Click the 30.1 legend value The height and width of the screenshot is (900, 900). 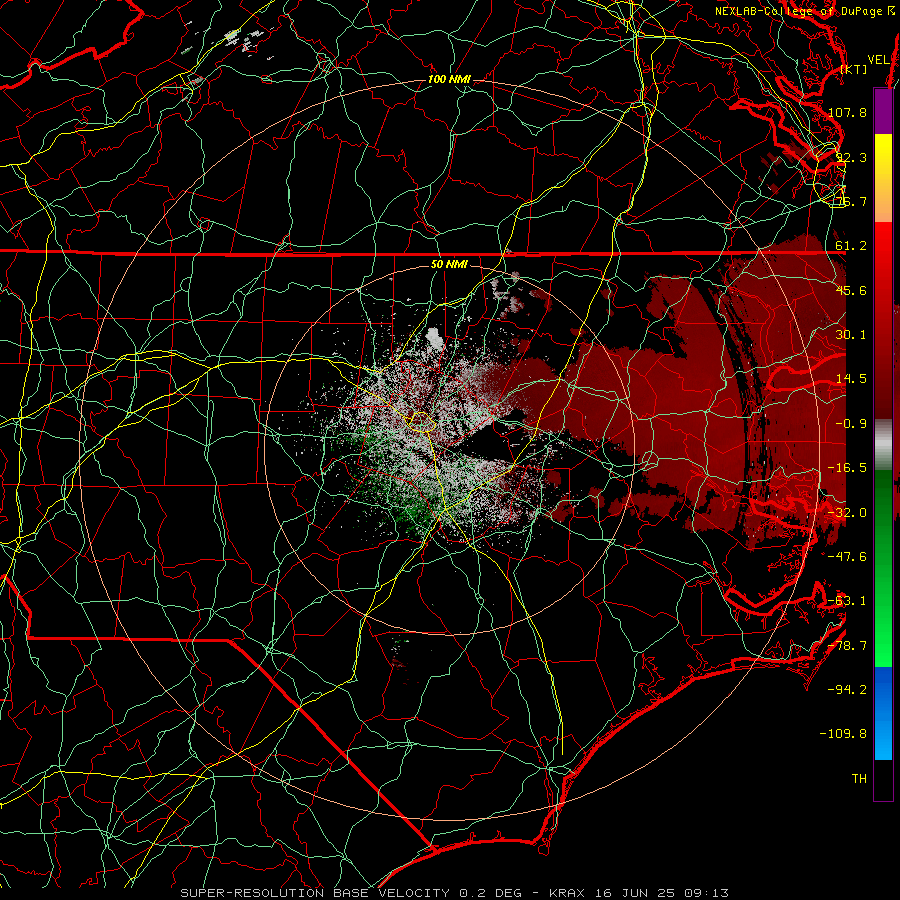coord(851,335)
